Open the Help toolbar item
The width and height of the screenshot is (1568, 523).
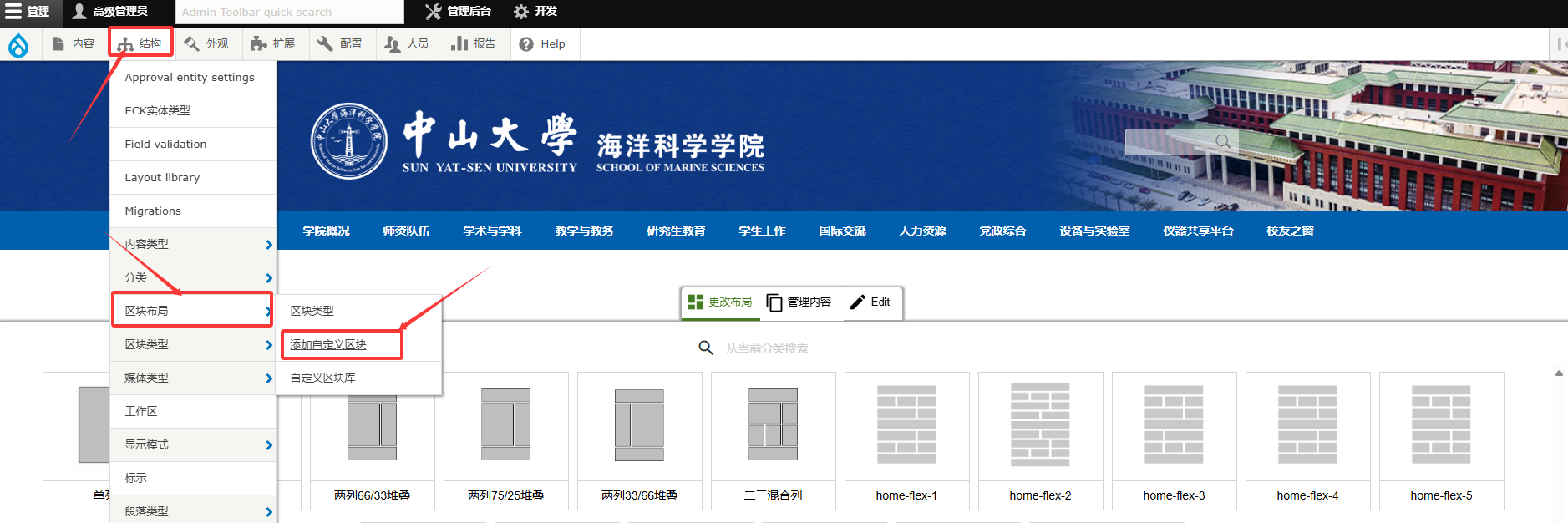542,43
